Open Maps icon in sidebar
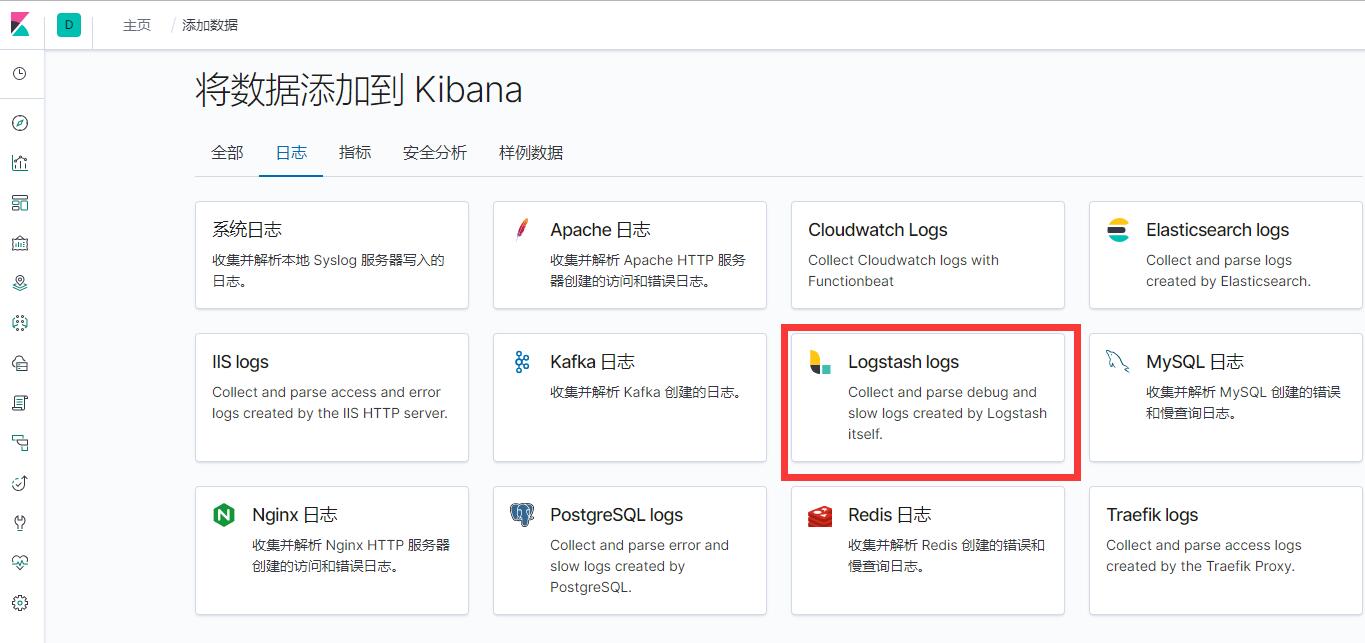The width and height of the screenshot is (1365, 643). tap(20, 283)
